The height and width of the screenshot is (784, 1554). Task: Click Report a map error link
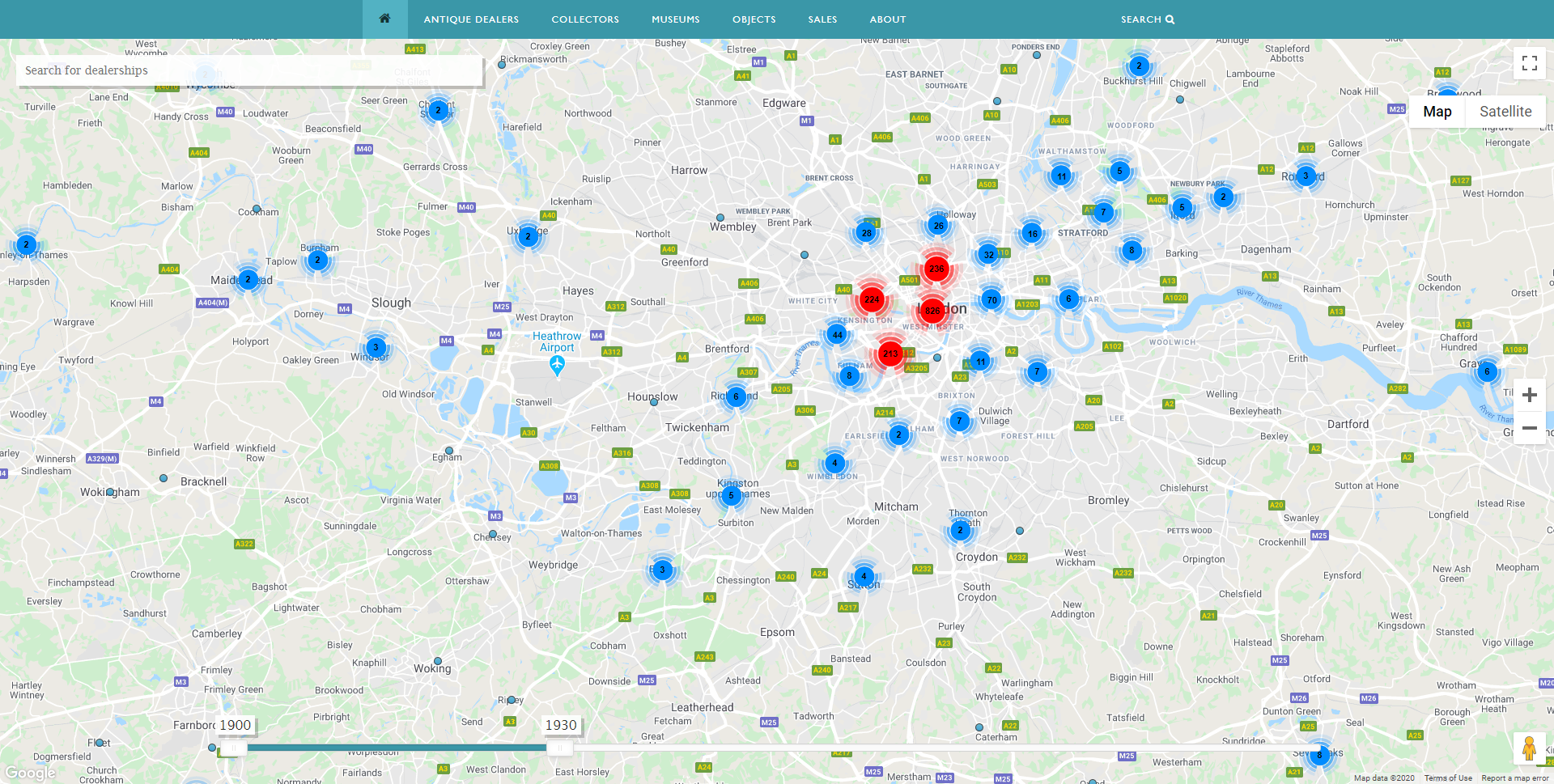click(x=1514, y=778)
